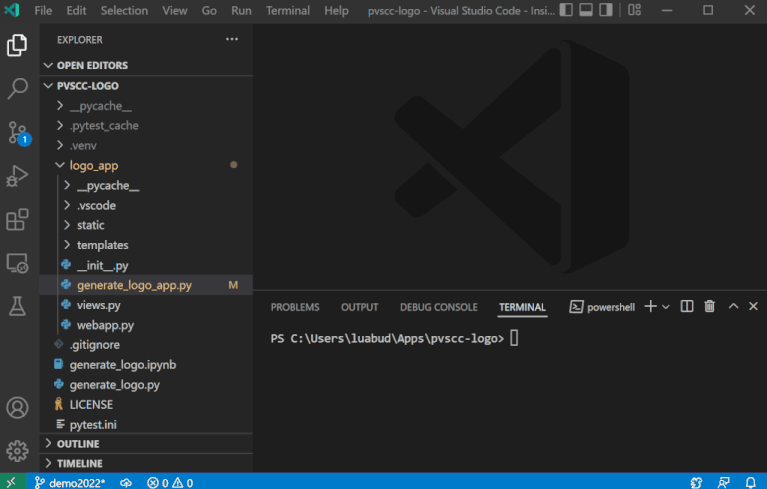Viewport: 767px width, 489px height.
Task: Collapse the logo_app folder
Action: [x=146, y=165]
